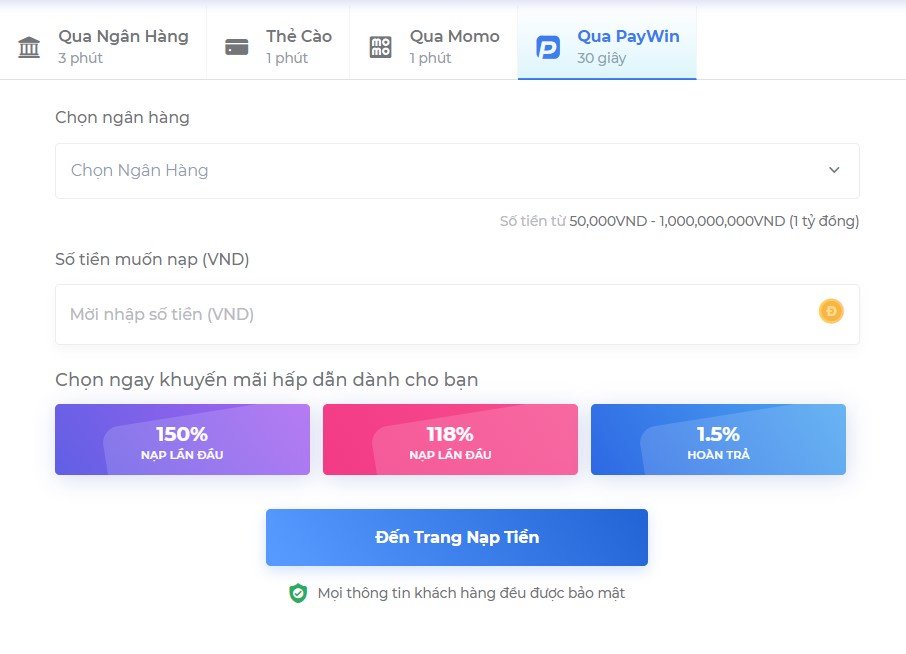The image size is (906, 654).
Task: Click the 3 phút text under Ngân Hàng
Action: 80,58
